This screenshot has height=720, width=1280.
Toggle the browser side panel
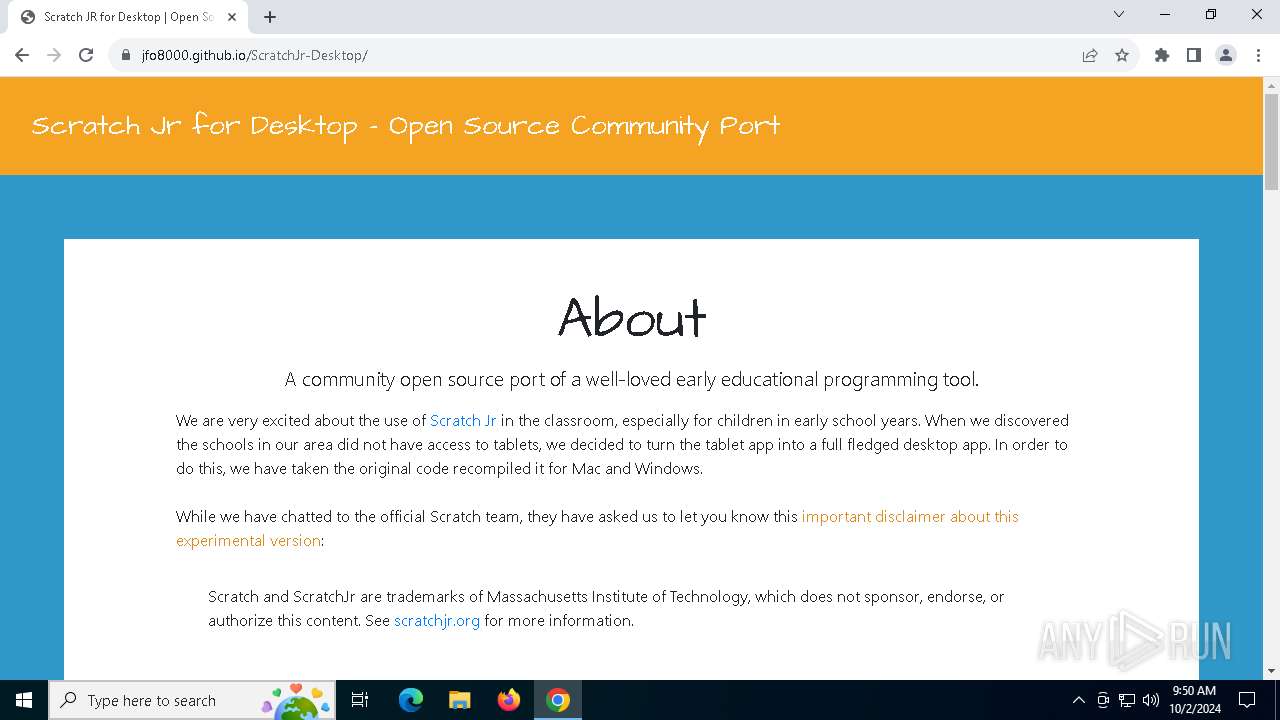[x=1194, y=55]
